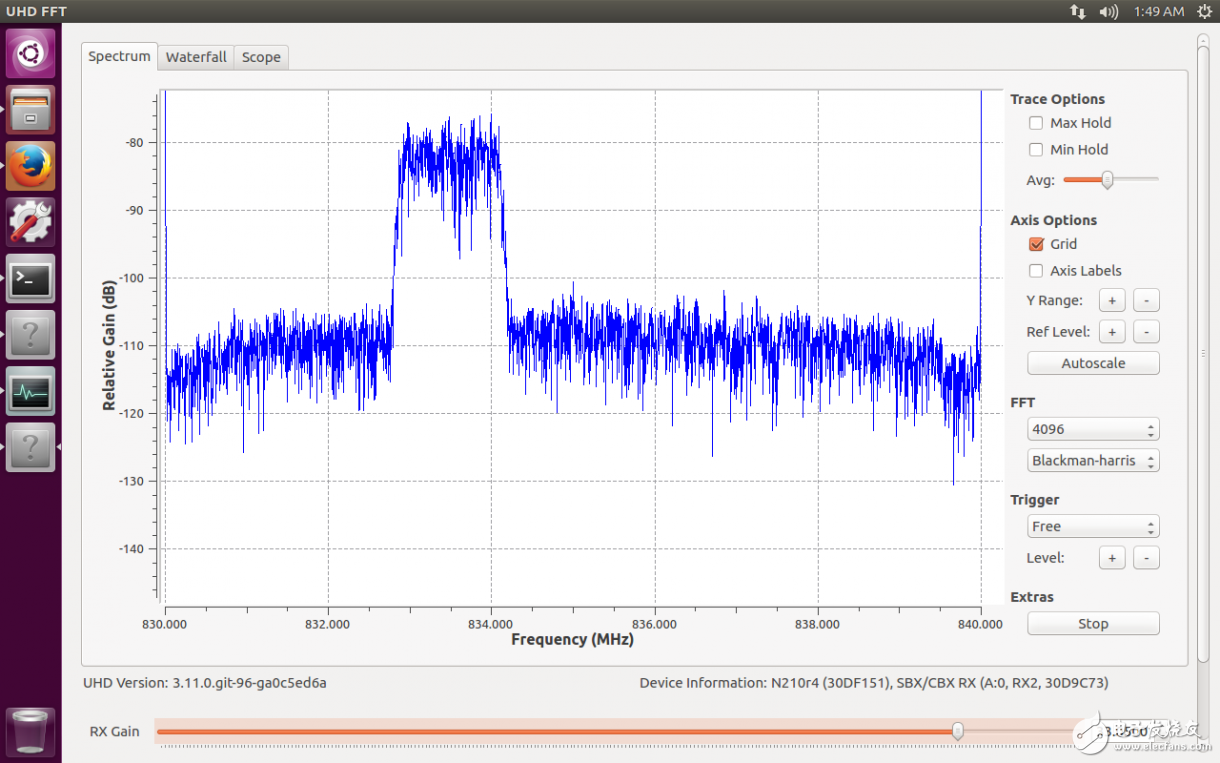Open the Trash in the dock
The height and width of the screenshot is (763, 1220).
(30, 730)
